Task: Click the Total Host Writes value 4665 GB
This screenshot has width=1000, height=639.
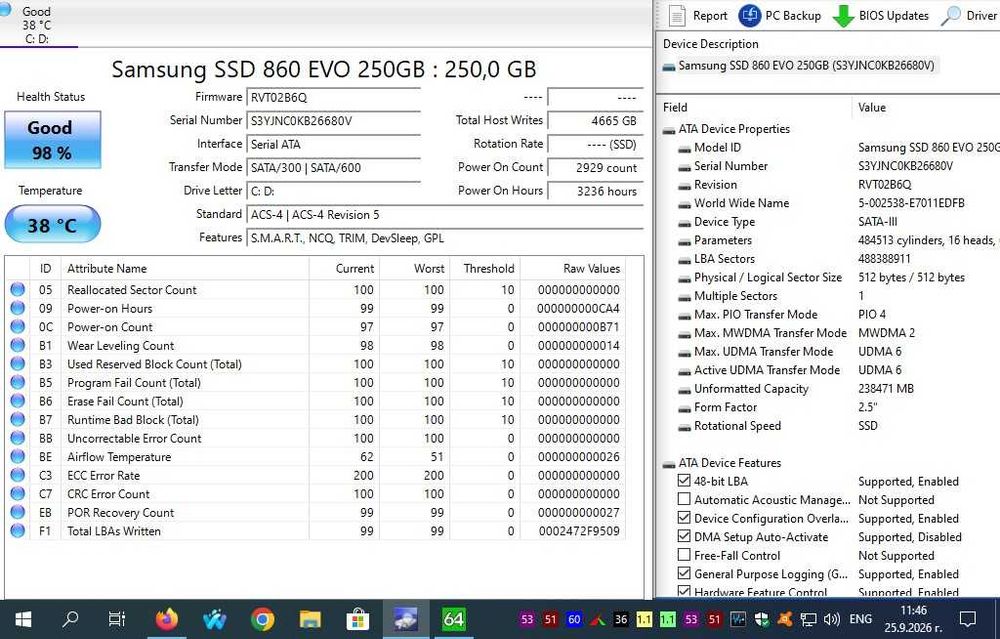Action: [x=595, y=121]
